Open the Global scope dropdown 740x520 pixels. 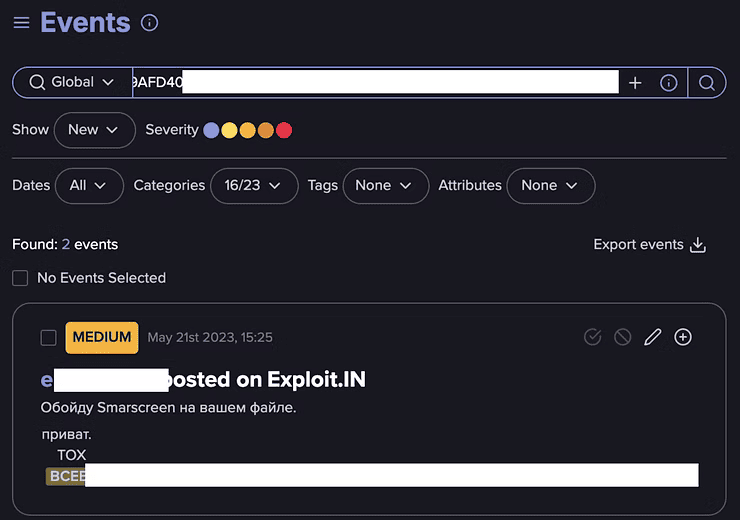(x=72, y=82)
